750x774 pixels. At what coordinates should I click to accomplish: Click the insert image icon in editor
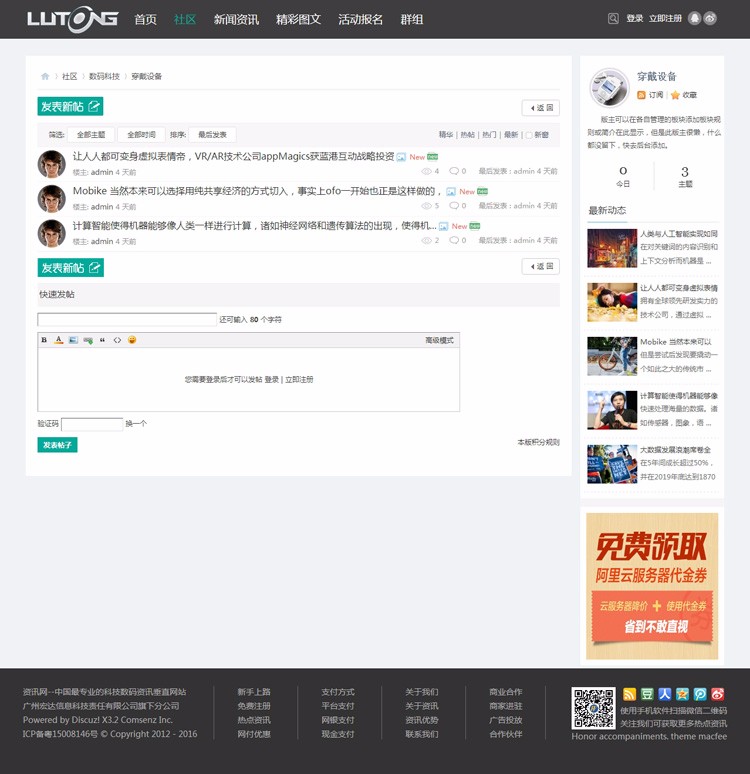click(x=73, y=340)
